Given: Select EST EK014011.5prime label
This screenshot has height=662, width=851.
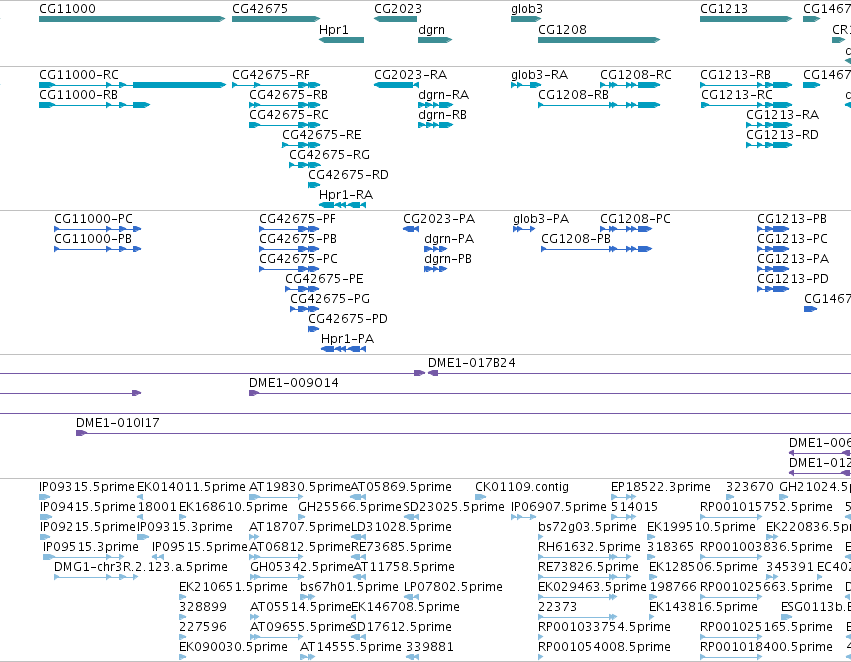Looking at the screenshot, I should 191,487.
